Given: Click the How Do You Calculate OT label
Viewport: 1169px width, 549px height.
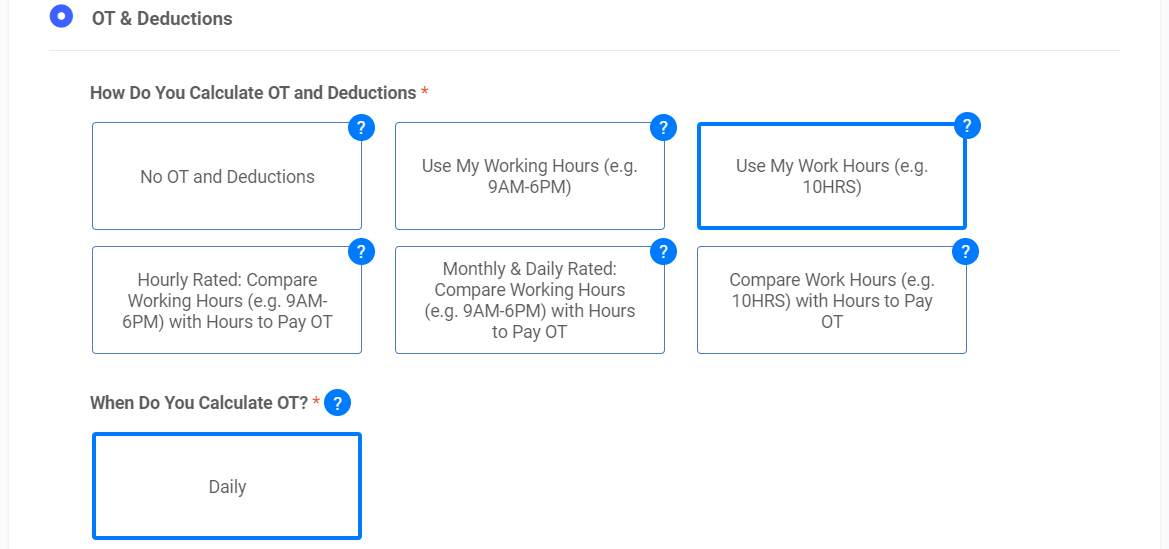Looking at the screenshot, I should point(252,93).
